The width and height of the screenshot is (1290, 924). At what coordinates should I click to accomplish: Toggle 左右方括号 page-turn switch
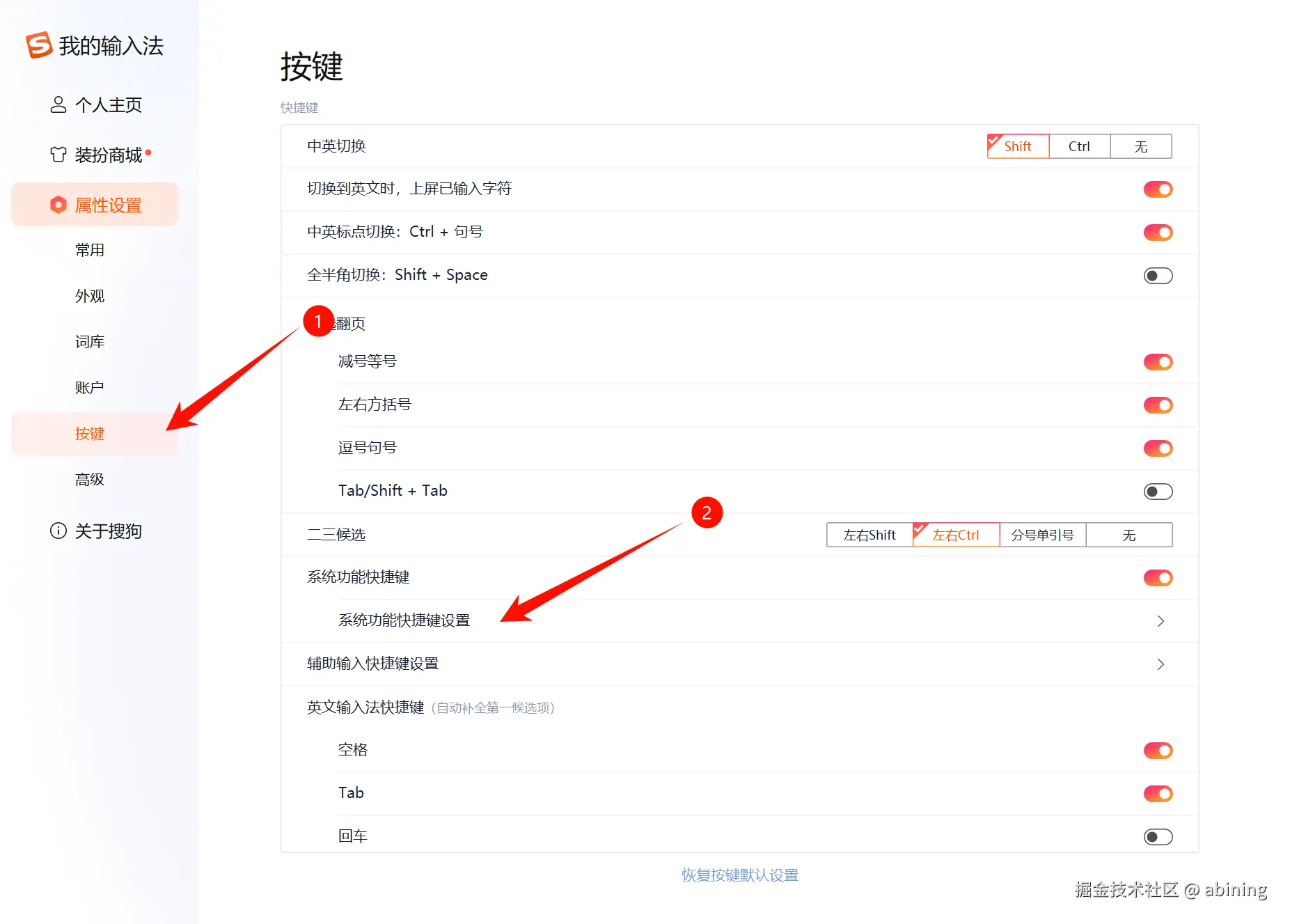point(1158,405)
